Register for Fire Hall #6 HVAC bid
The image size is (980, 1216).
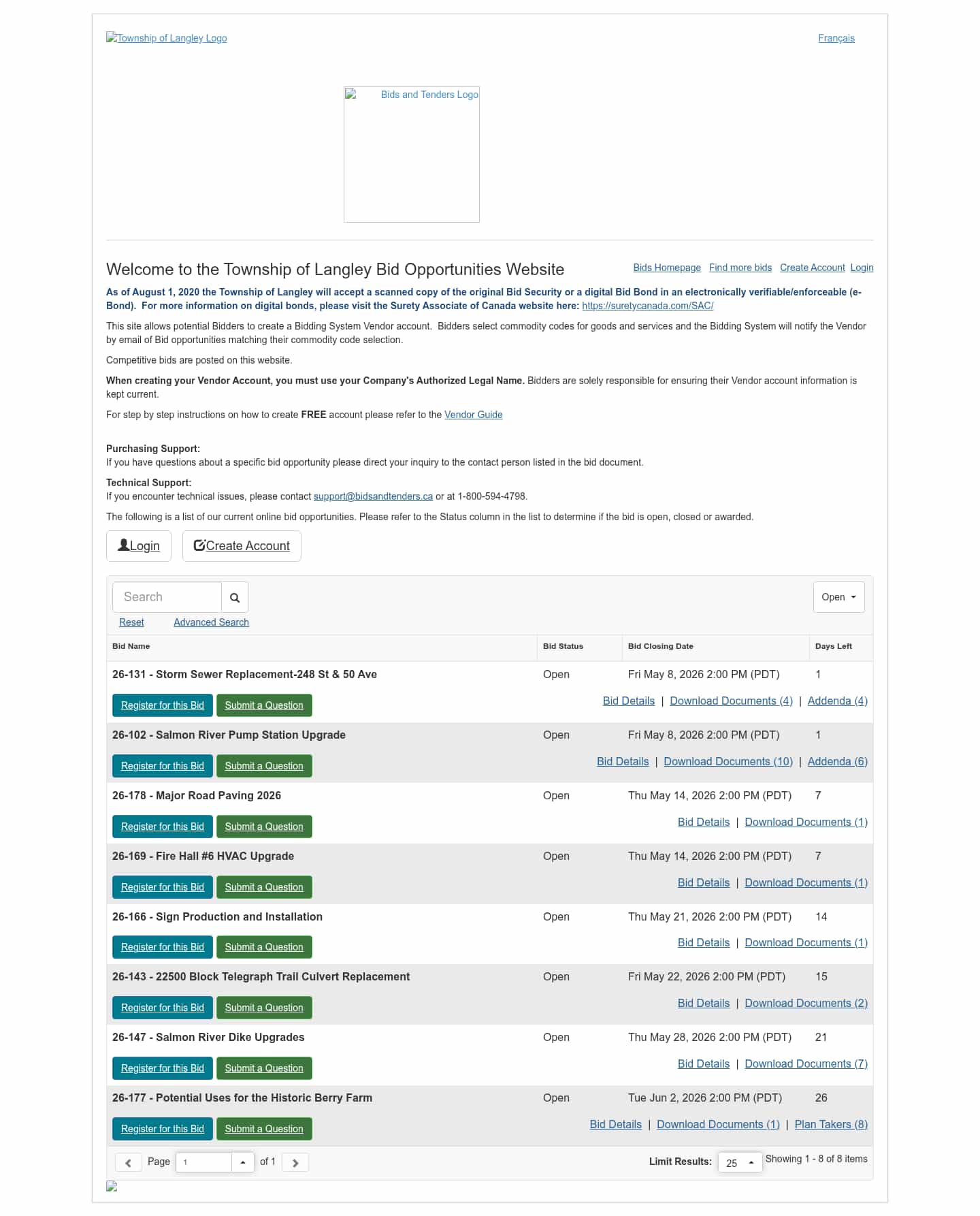pyautogui.click(x=163, y=887)
